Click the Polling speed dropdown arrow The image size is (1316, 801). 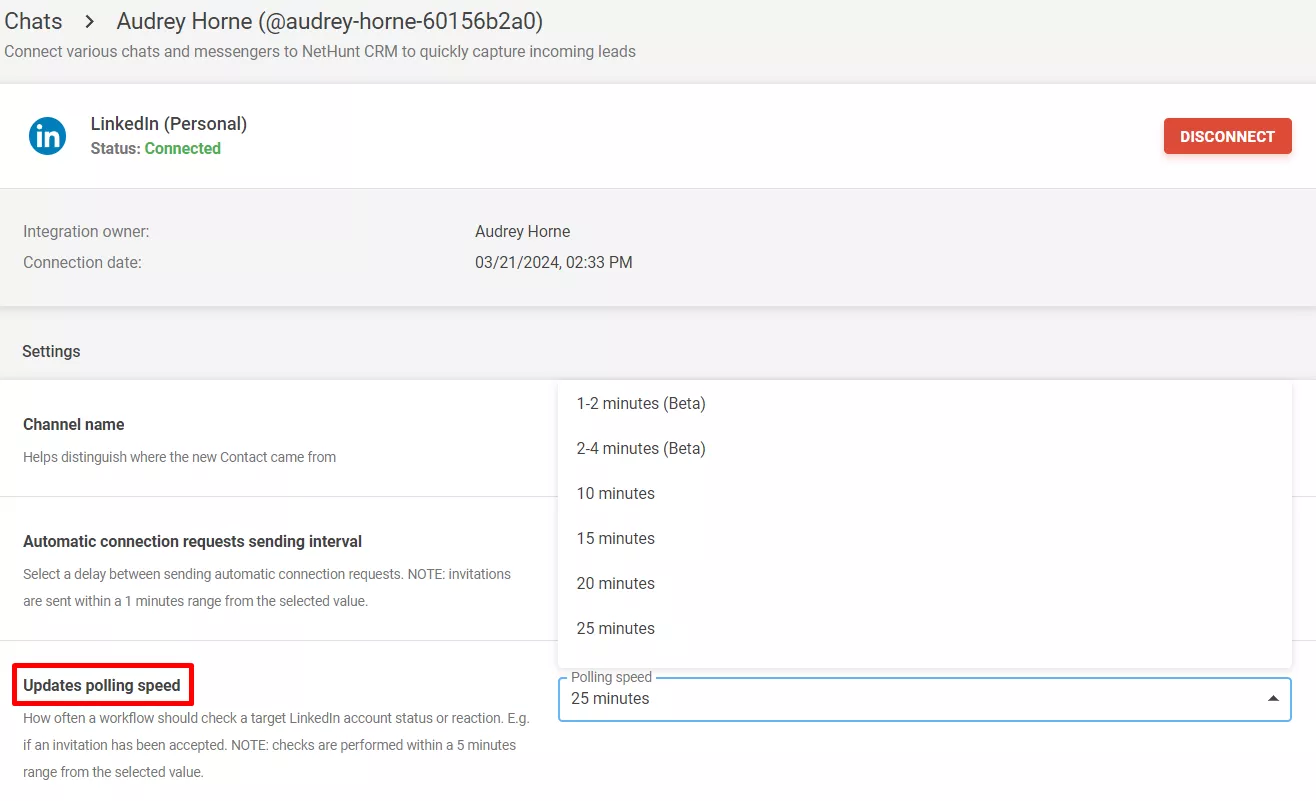1273,698
